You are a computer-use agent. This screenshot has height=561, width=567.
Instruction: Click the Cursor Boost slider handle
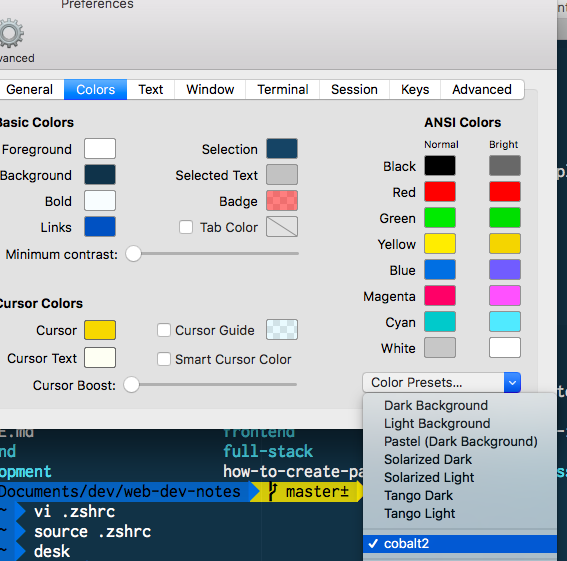[132, 384]
